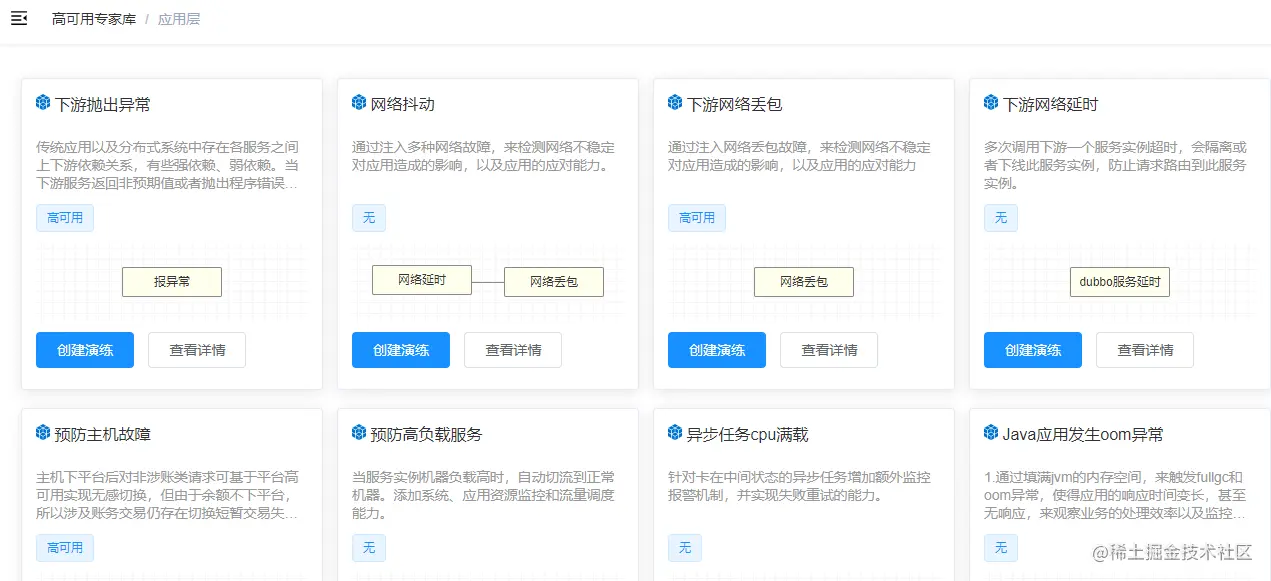This screenshot has height=581, width=1271.
Task: Click the 无 tag on 网络抖动 card
Action: (x=369, y=218)
